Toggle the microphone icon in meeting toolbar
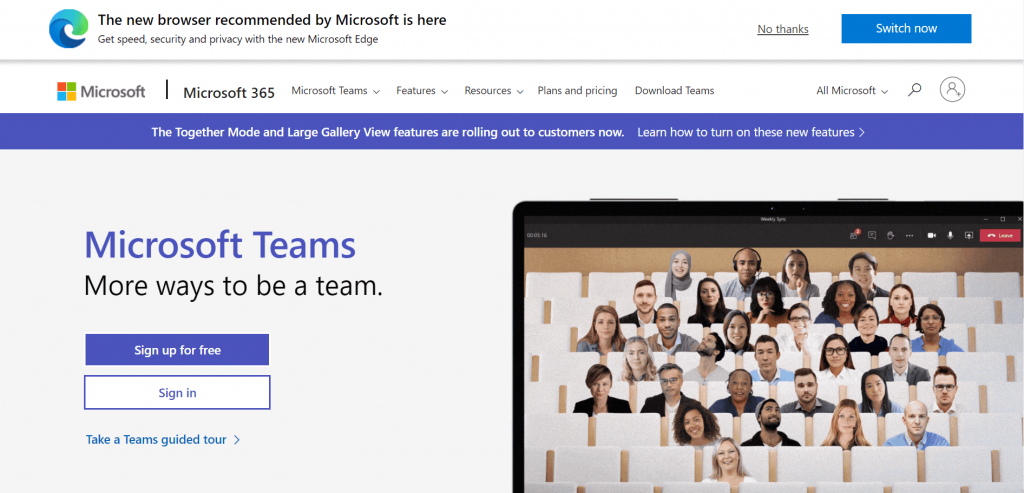 click(x=950, y=235)
